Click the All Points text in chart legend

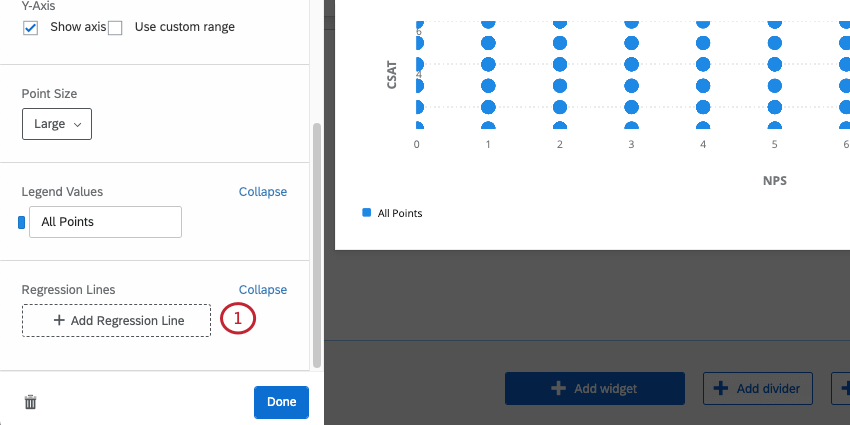pos(400,213)
